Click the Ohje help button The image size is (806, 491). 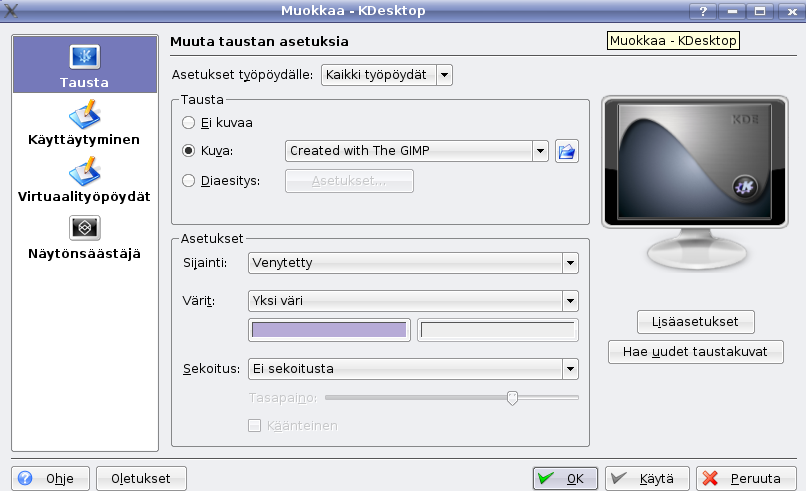click(52, 478)
